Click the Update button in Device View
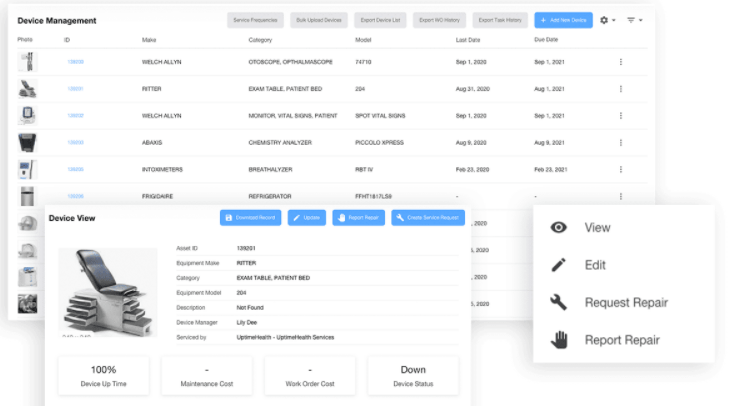Screen dimensions: 735x406 click(x=306, y=217)
